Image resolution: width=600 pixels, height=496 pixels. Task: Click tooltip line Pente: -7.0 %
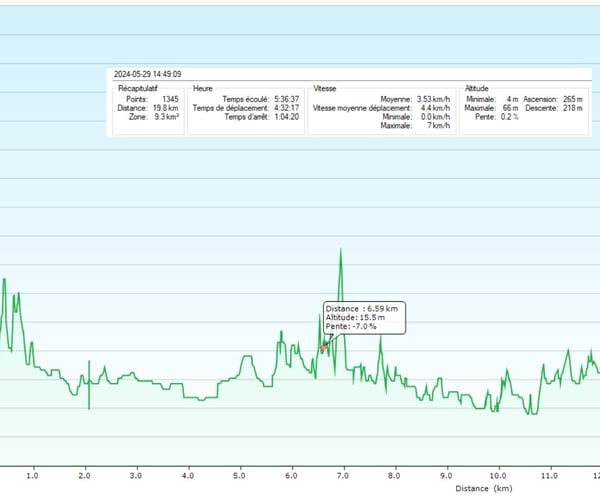351,326
